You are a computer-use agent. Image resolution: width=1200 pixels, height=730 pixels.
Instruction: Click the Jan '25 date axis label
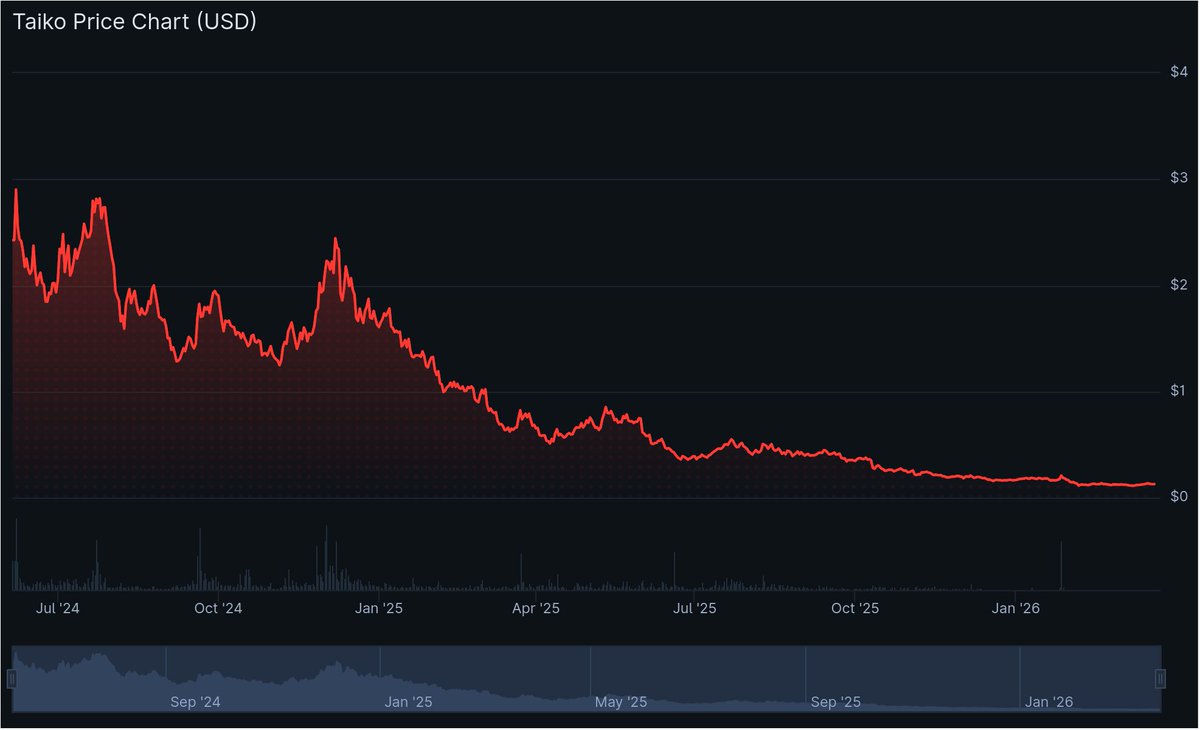[x=379, y=607]
